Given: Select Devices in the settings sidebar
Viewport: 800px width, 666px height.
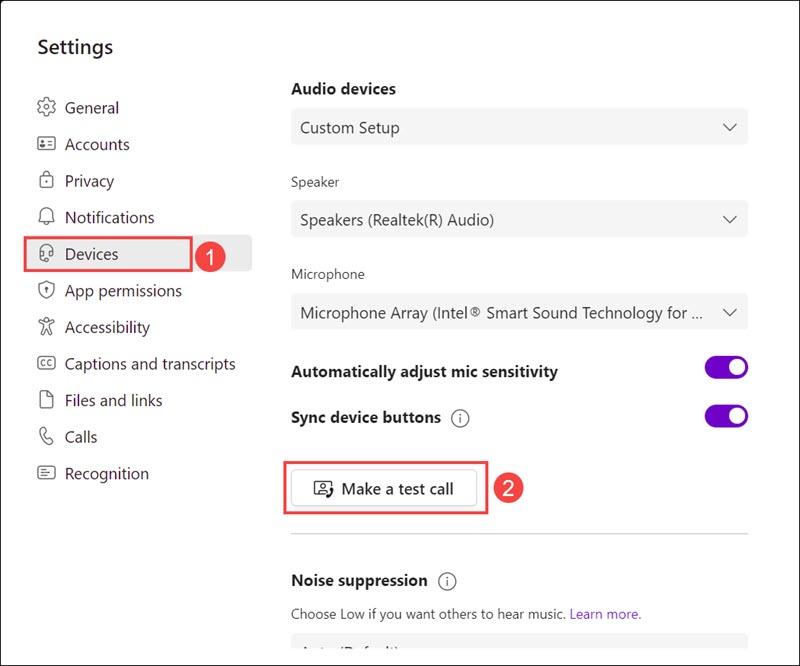Looking at the screenshot, I should pyautogui.click(x=92, y=254).
